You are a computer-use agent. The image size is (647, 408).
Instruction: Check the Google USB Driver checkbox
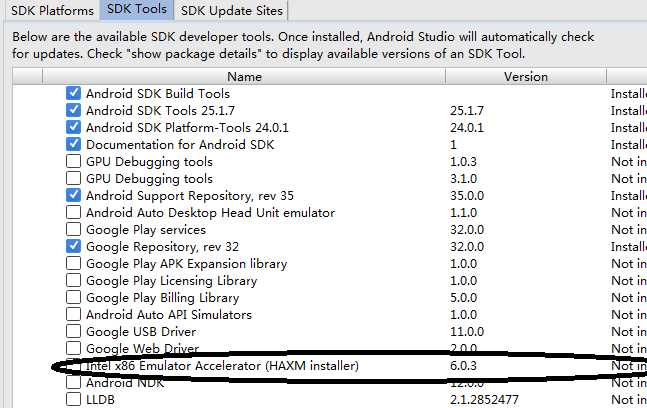73,332
